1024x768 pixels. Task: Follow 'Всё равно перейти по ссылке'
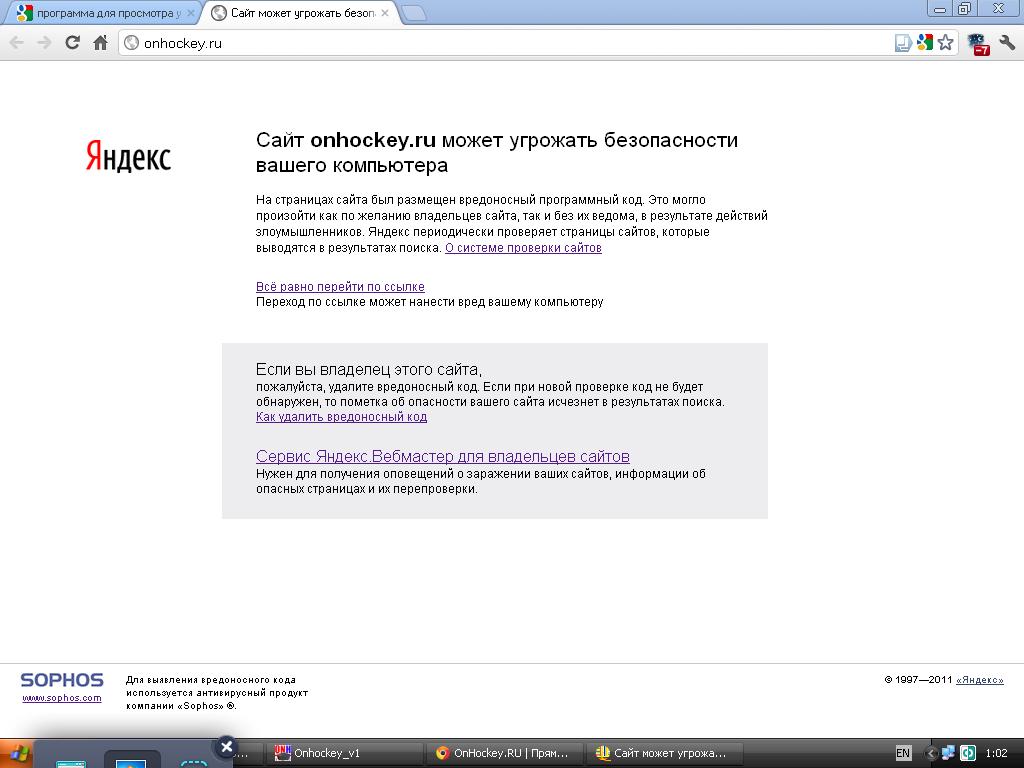[x=340, y=287]
